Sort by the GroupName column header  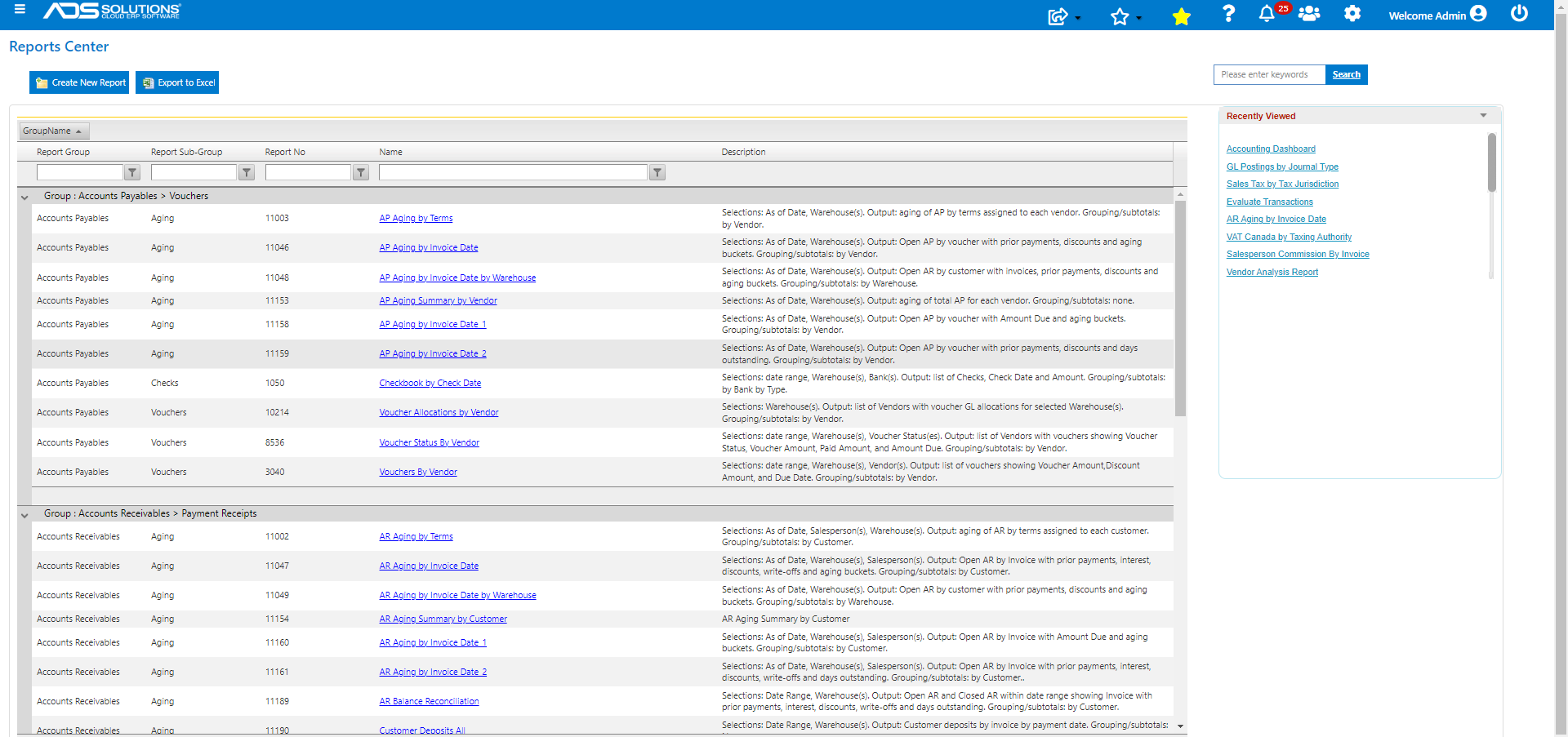[53, 131]
